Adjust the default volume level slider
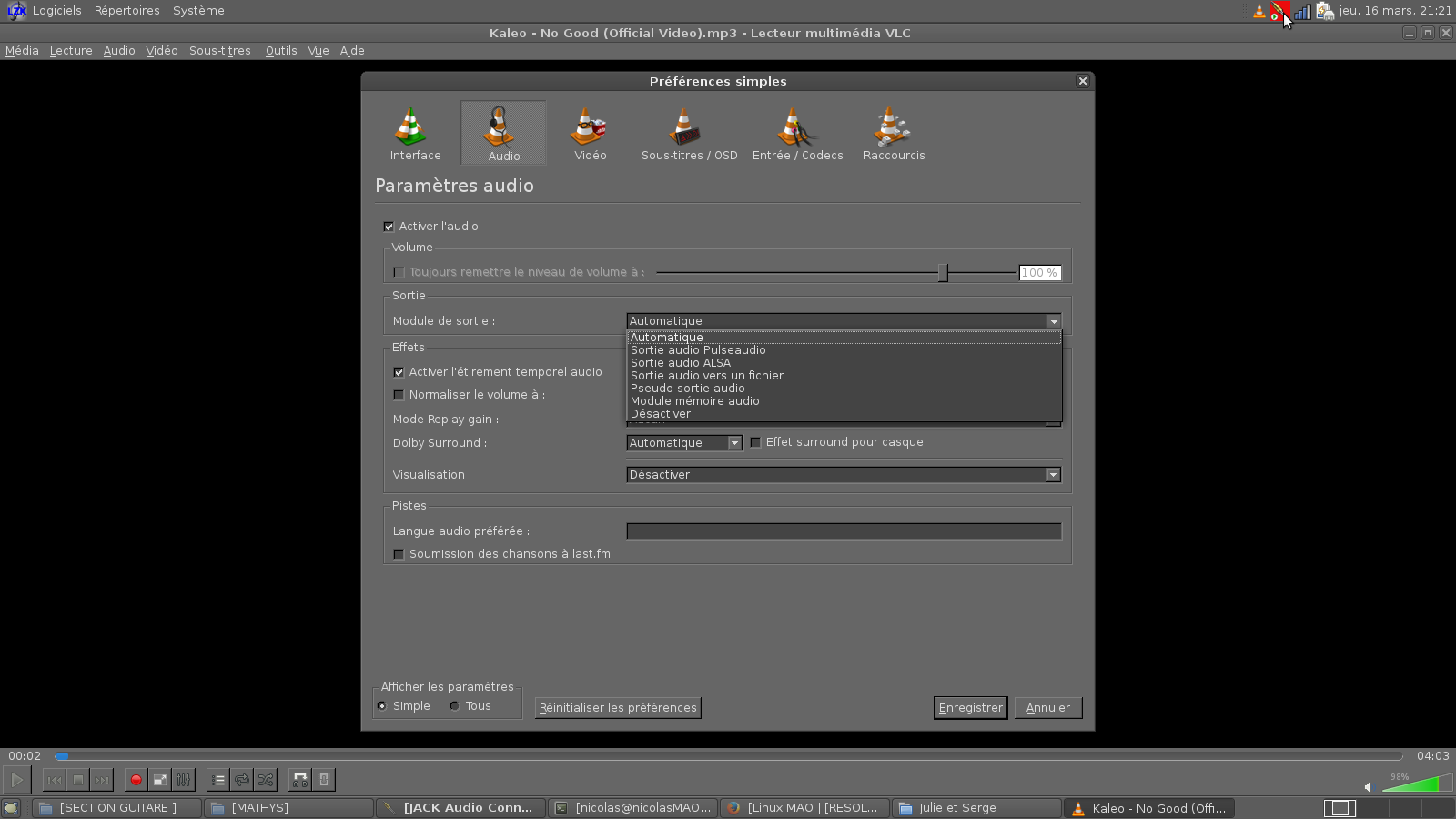 point(836,273)
